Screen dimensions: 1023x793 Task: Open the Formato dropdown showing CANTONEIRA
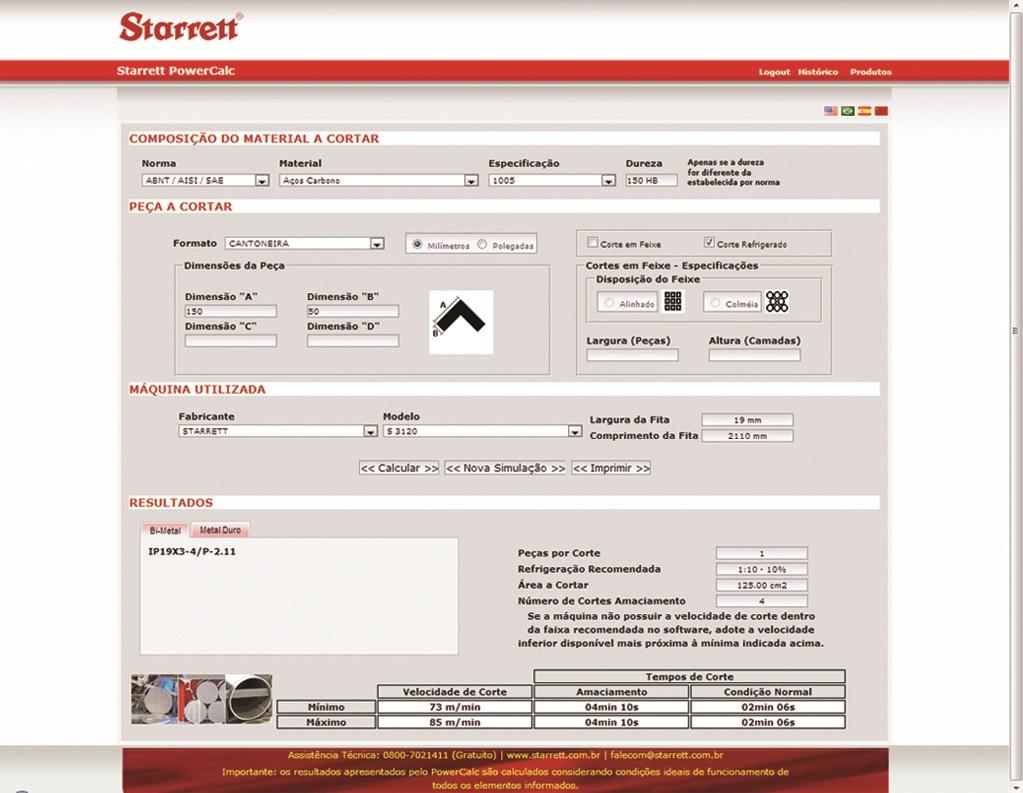[x=305, y=243]
